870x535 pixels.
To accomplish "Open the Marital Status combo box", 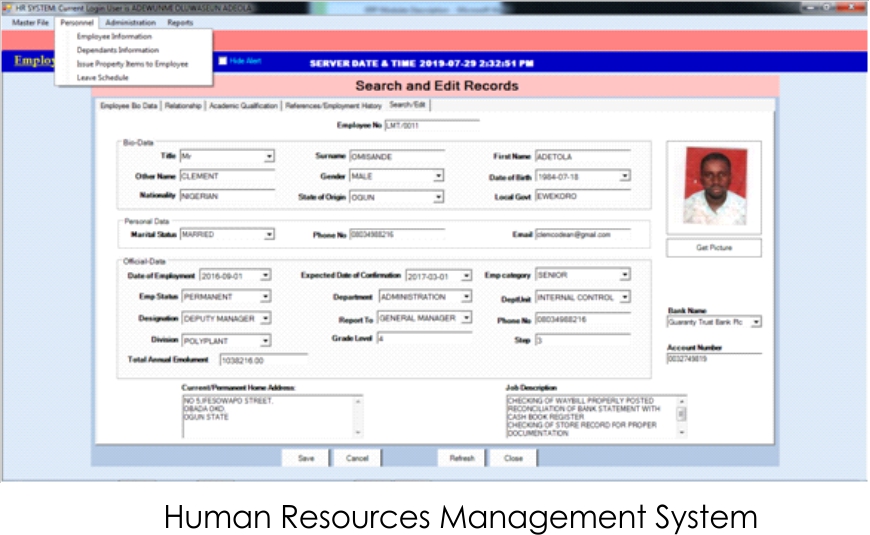I will (269, 235).
